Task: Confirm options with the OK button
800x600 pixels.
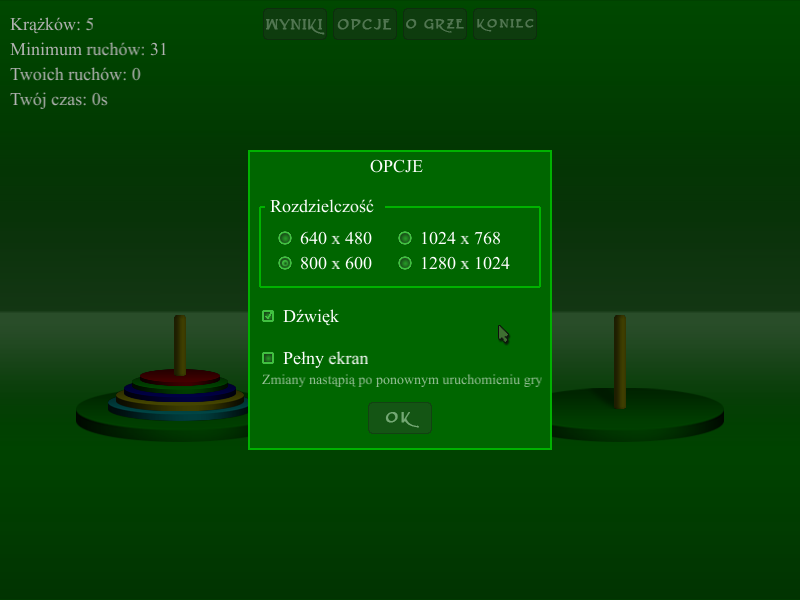Action: tap(400, 418)
